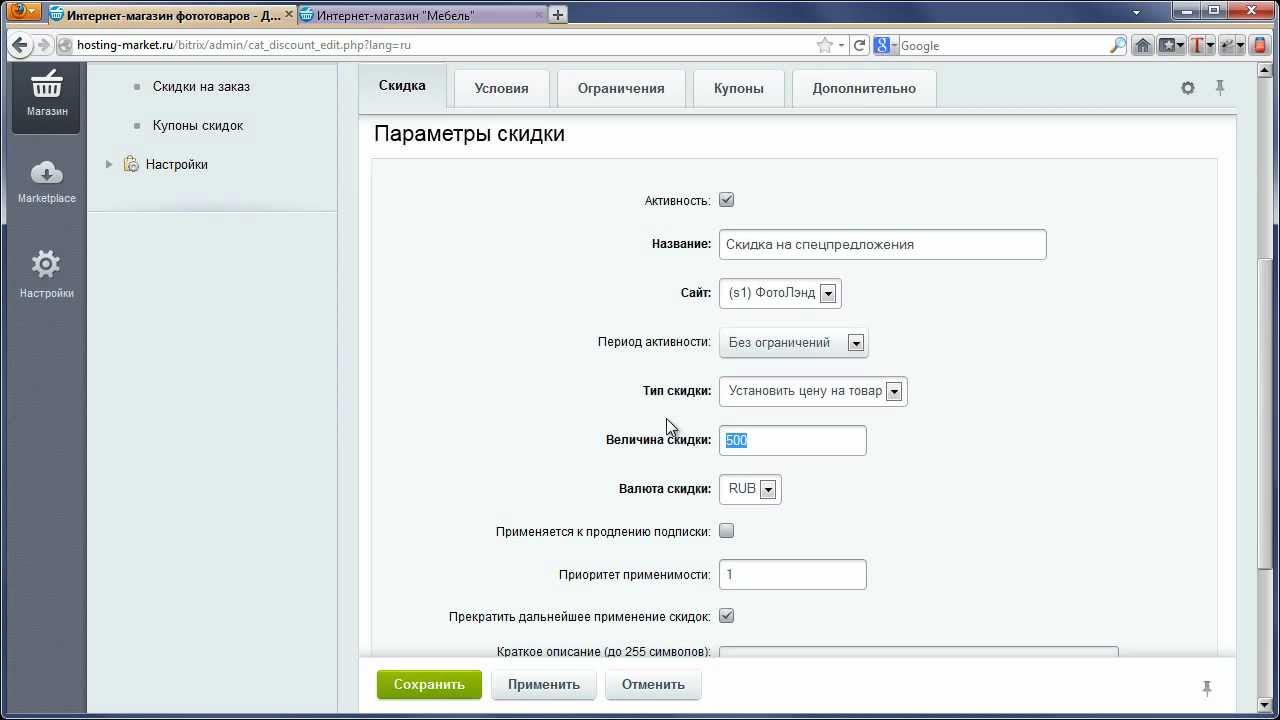Open the bookmarks toolbar button
Screen dimensions: 1280x720
click(x=1170, y=45)
